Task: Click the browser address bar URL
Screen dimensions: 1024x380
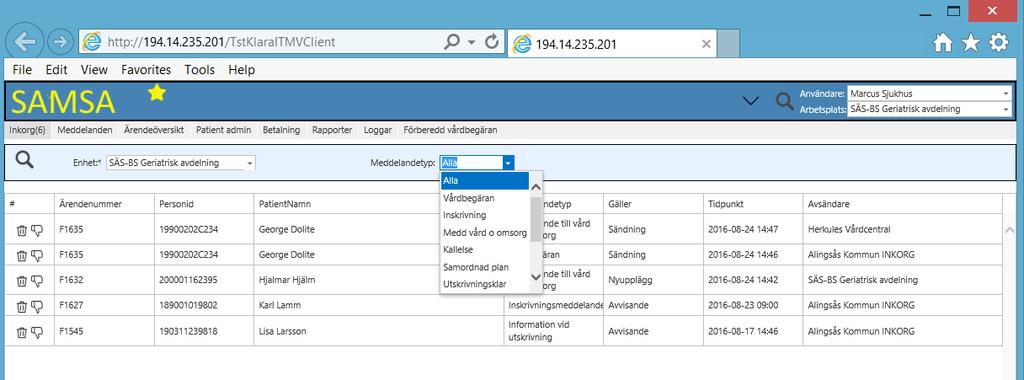Action: tap(221, 42)
